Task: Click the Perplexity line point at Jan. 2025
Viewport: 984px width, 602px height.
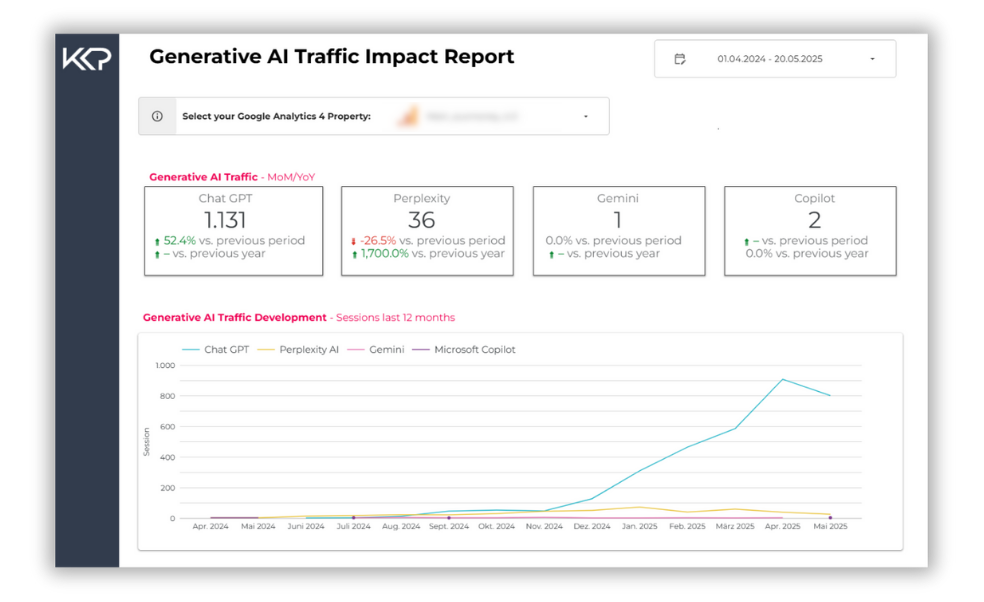Action: pos(639,507)
